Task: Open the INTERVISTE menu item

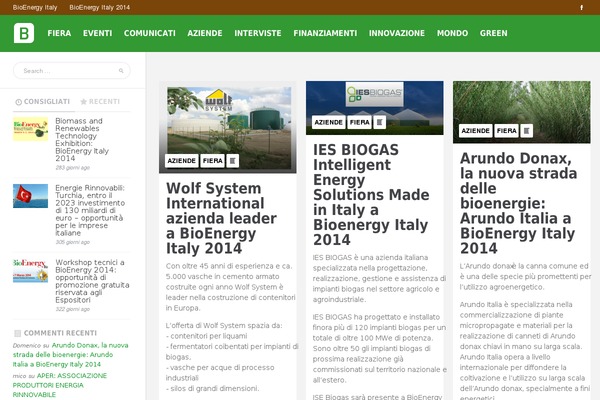Action: coord(258,33)
